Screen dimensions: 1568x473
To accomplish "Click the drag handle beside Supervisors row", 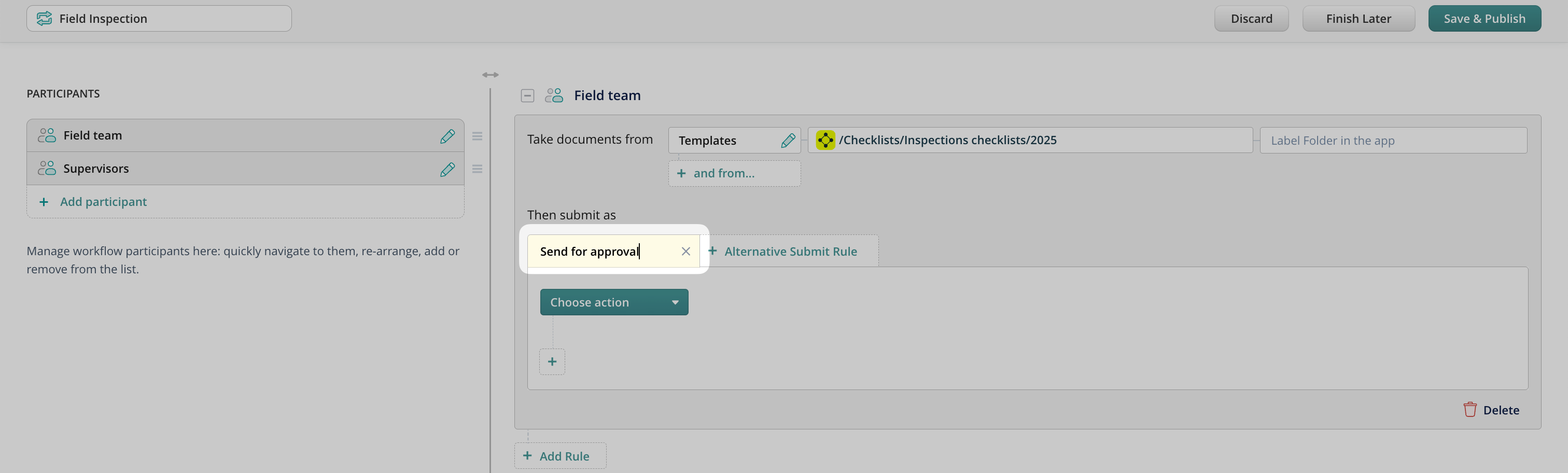I will [477, 169].
